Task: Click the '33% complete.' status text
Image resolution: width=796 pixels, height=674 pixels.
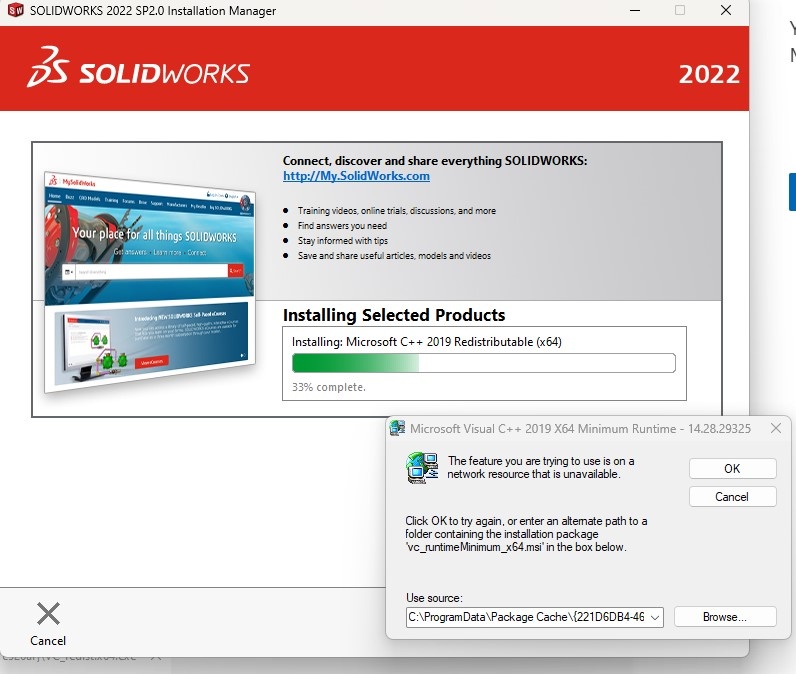Action: (328, 387)
